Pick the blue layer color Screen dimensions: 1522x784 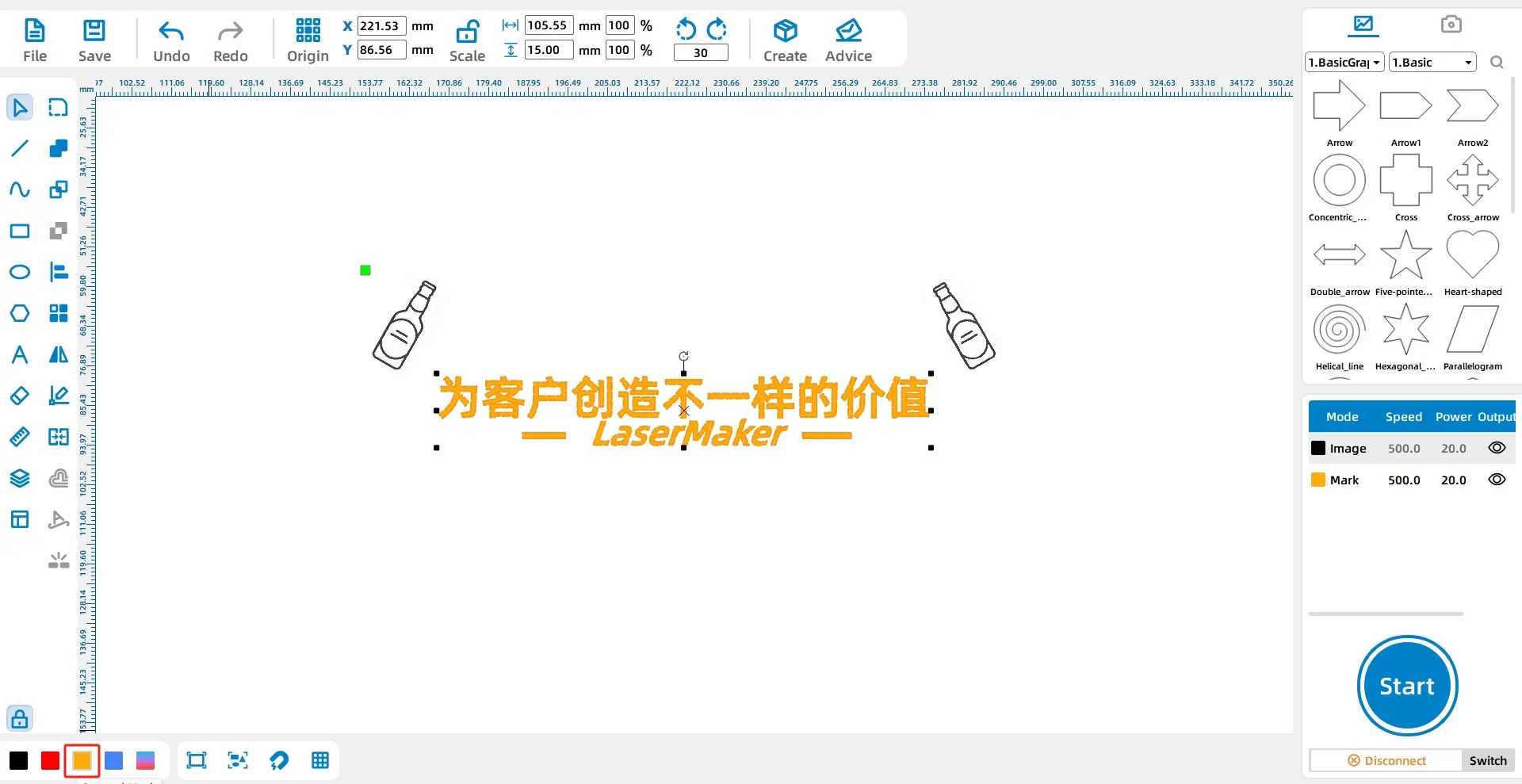tap(114, 761)
